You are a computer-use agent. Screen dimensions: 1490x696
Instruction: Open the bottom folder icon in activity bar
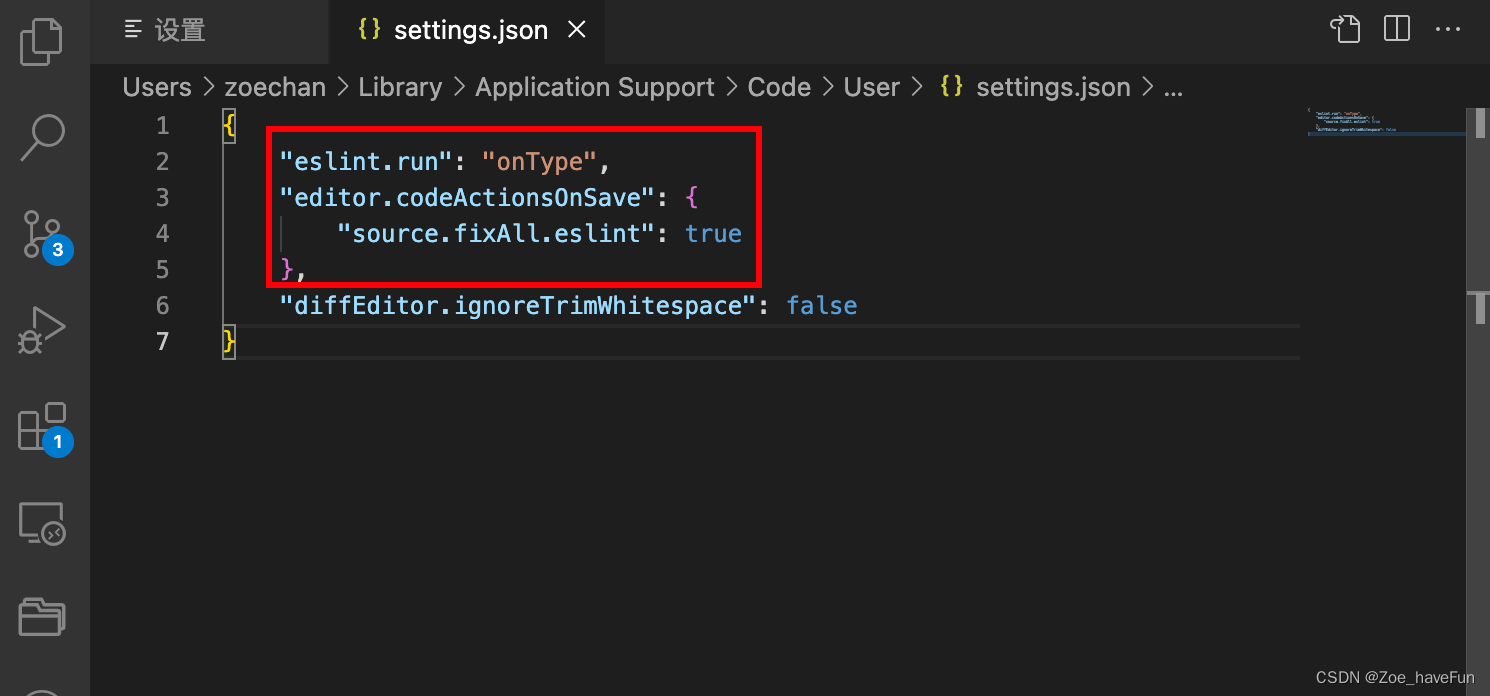pyautogui.click(x=41, y=617)
